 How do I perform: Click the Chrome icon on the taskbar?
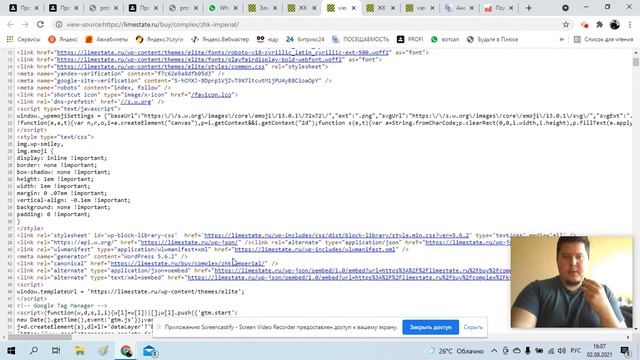[x=126, y=351]
